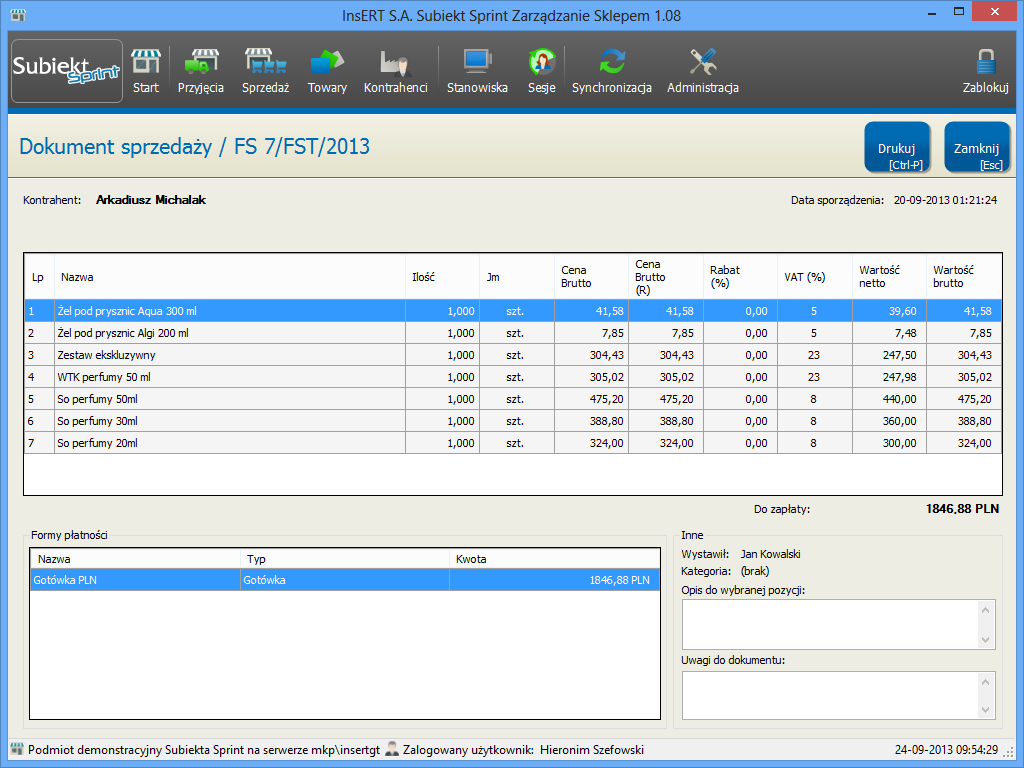1024x768 pixels.
Task: Click the creation date 20-09-2013 01:21:24
Action: (x=945, y=200)
